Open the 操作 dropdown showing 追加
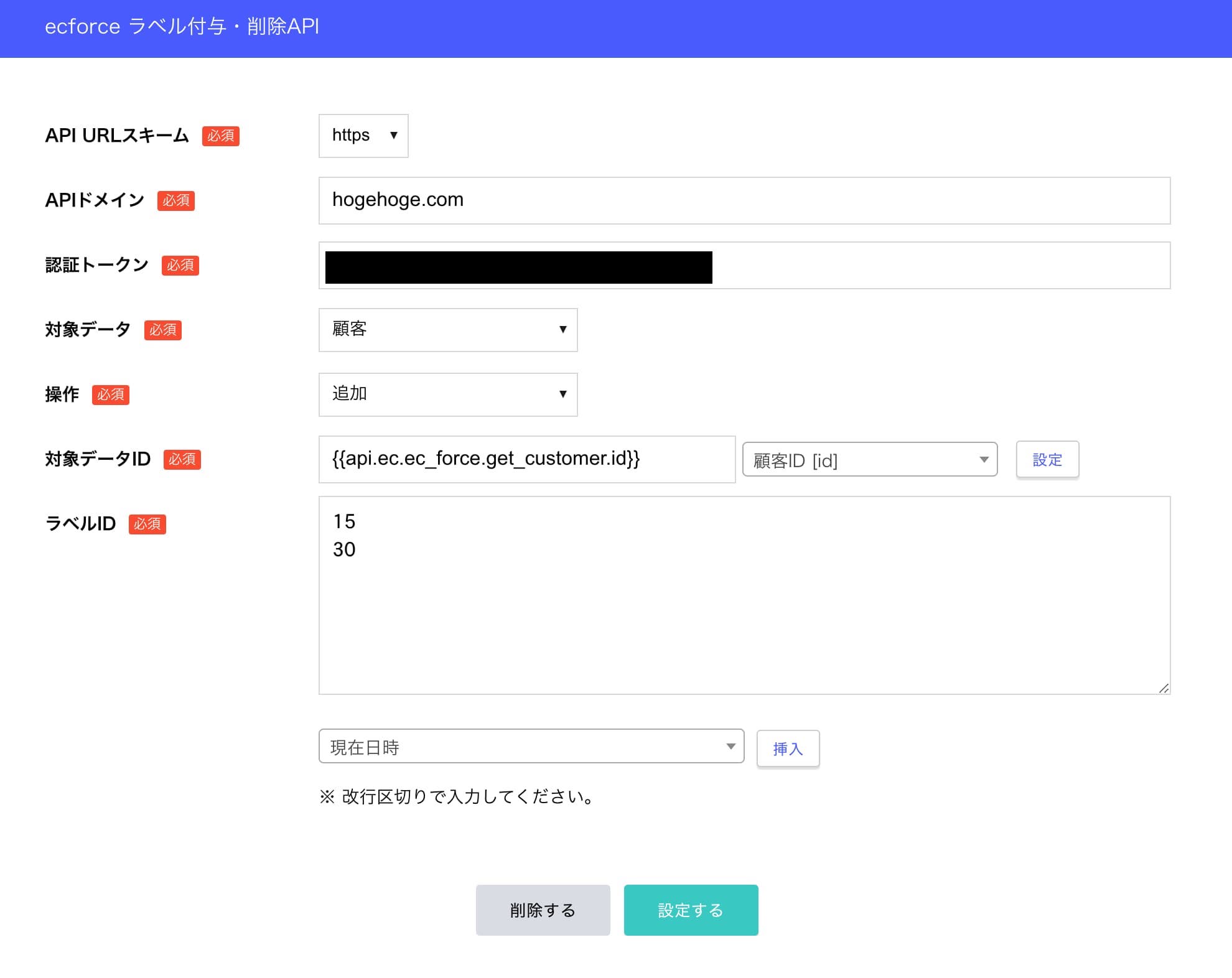 tap(448, 394)
